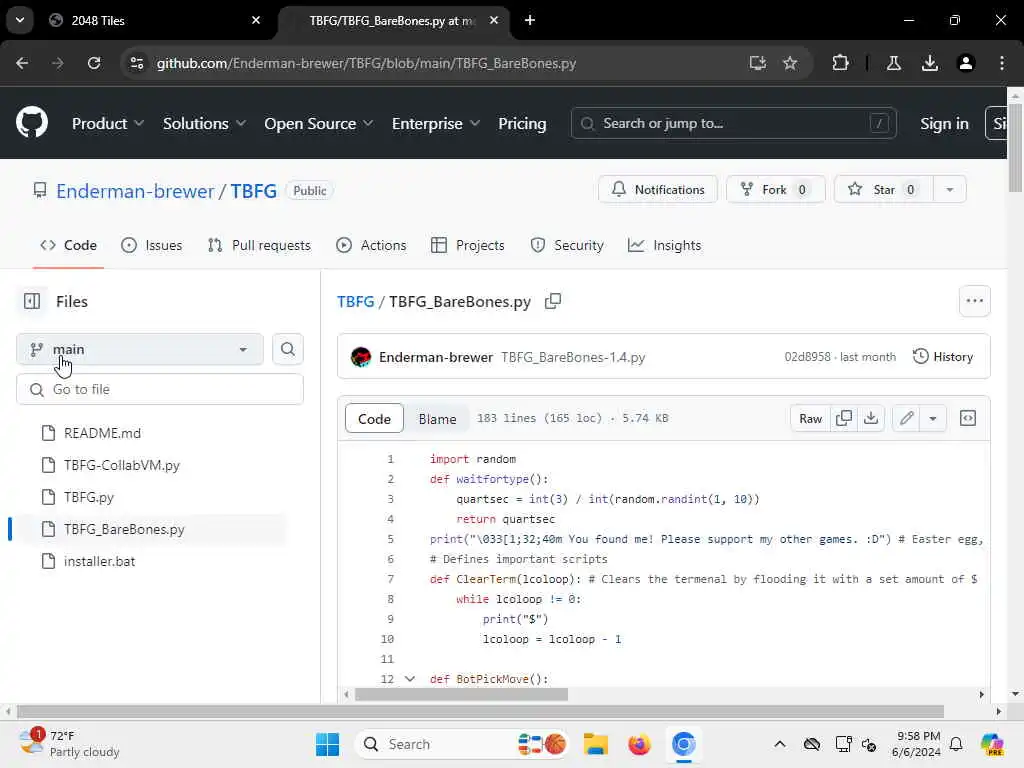
Task: Open Firefox from the taskbar
Action: [639, 744]
